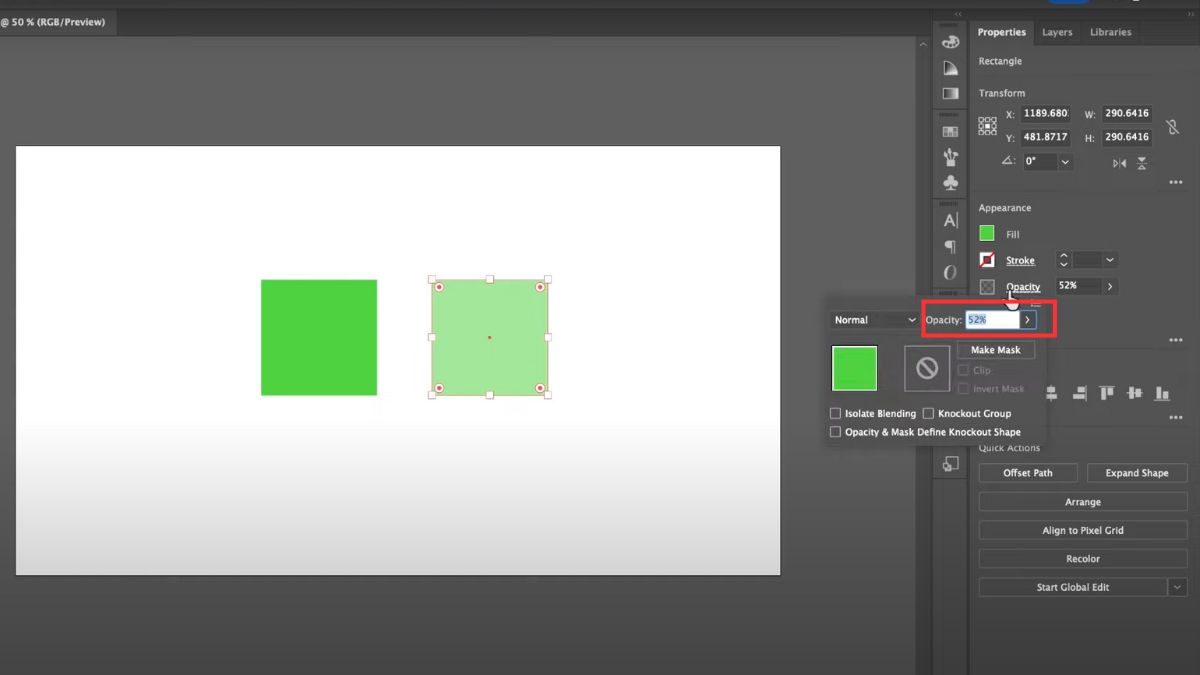Click the vertical align bottom icon
Viewport: 1200px width, 675px height.
point(1162,394)
